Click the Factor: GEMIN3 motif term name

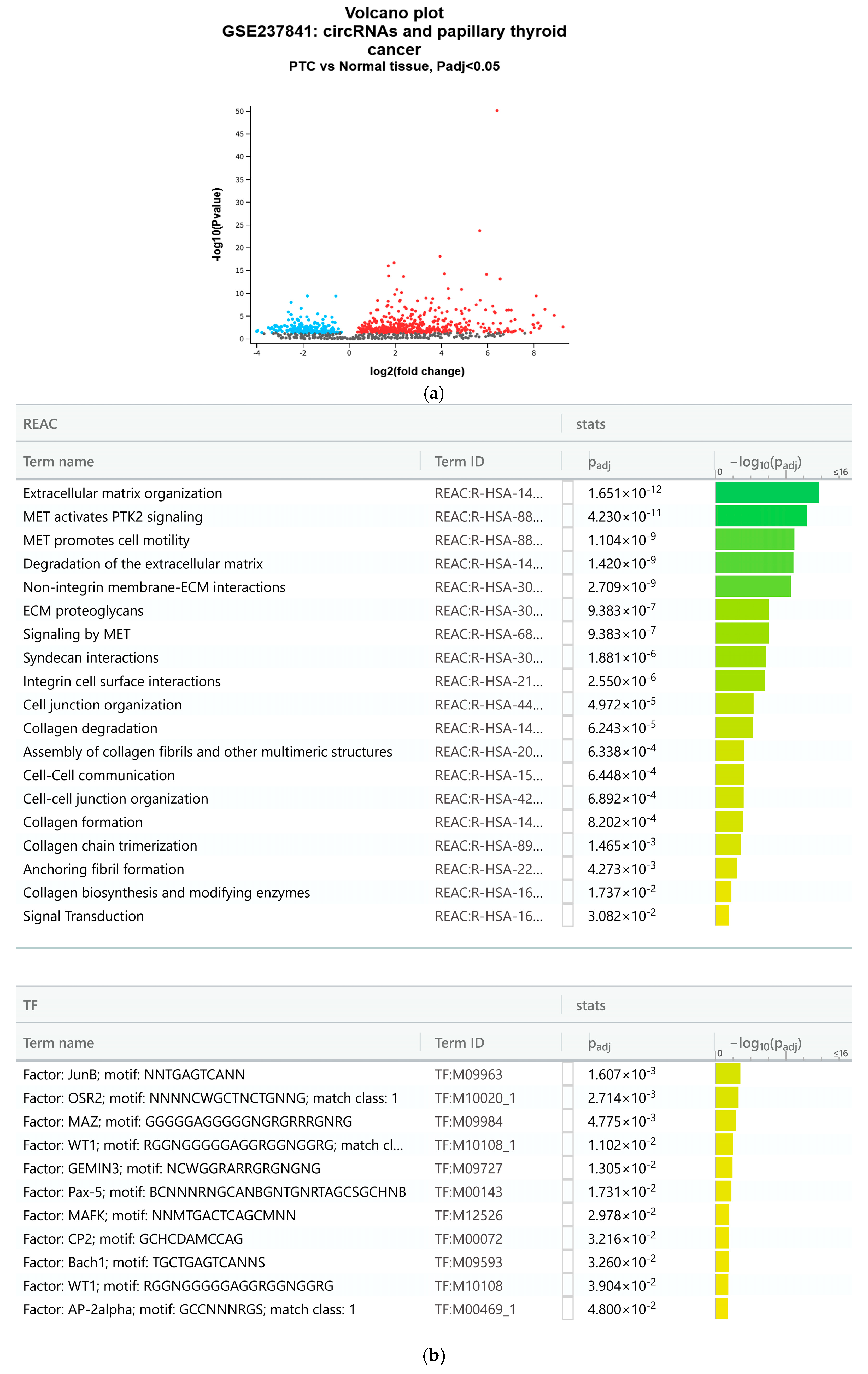coord(172,1169)
